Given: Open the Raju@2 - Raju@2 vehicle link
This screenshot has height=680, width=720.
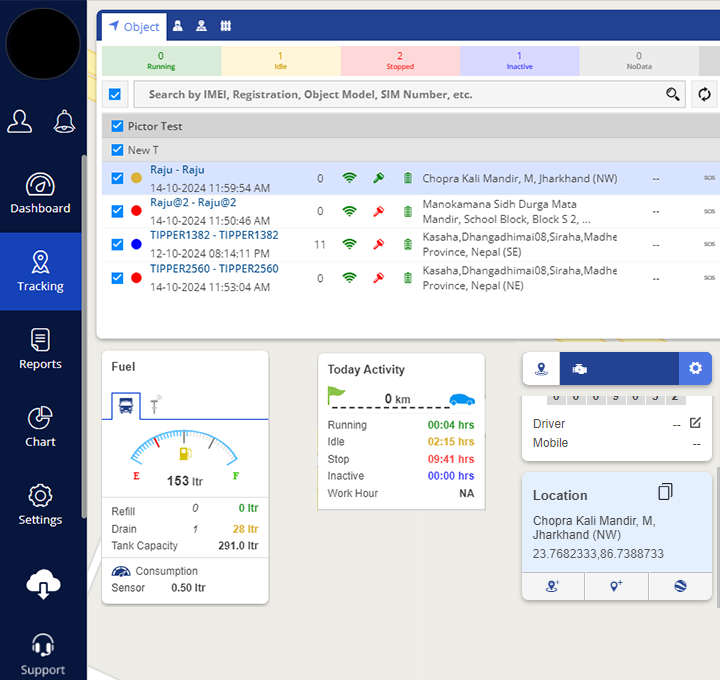Looking at the screenshot, I should (193, 202).
